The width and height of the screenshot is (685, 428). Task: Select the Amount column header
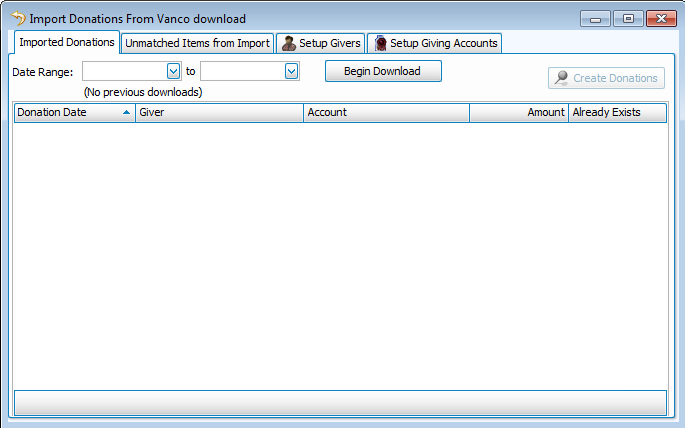pos(519,113)
